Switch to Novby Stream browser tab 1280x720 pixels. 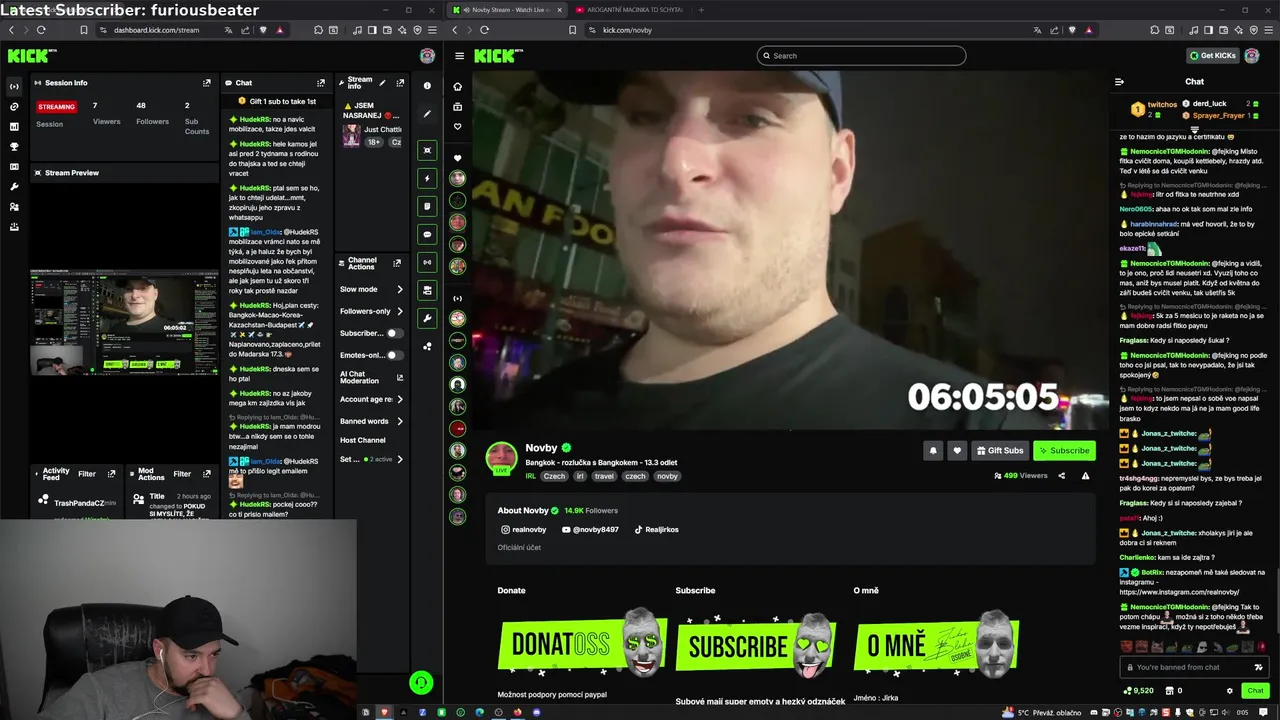508,10
